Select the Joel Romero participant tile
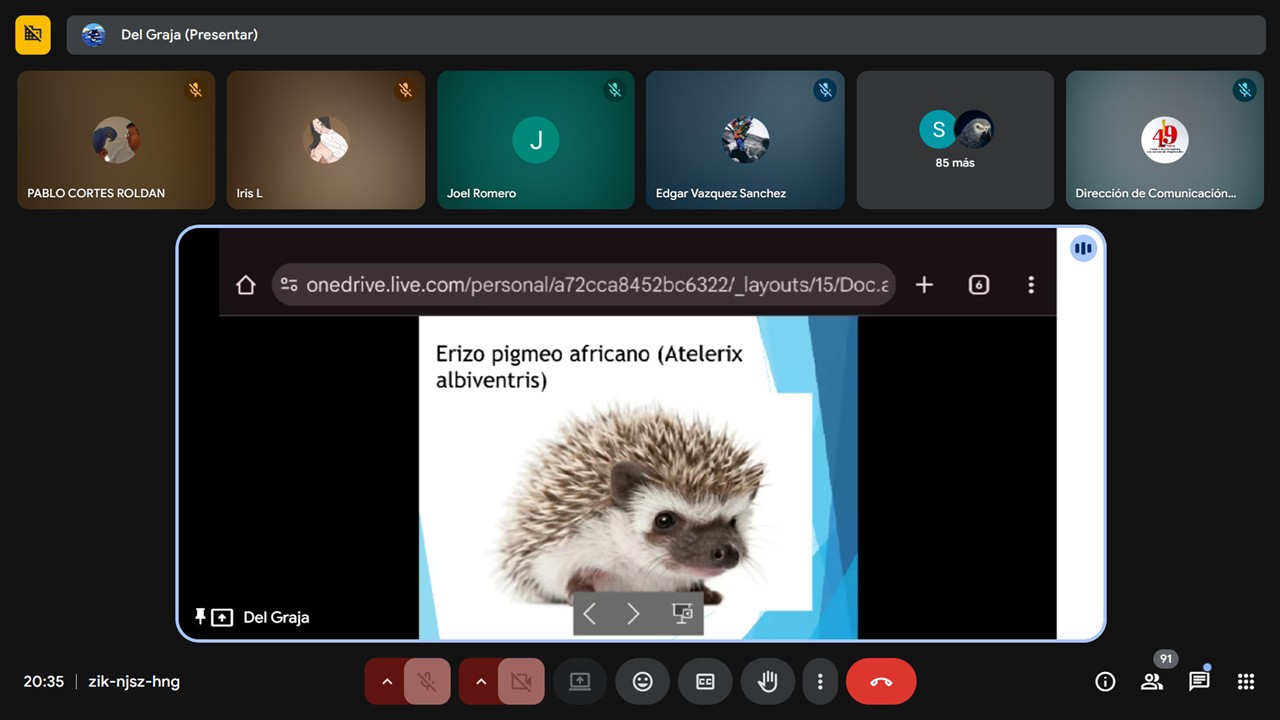 [535, 140]
